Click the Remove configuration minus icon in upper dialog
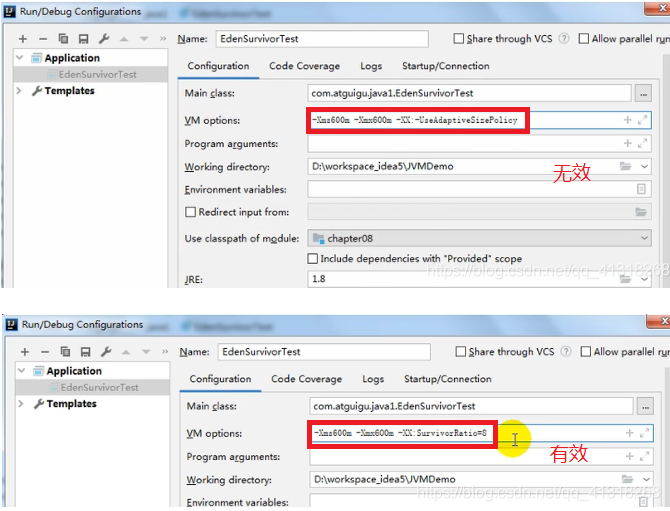The height and width of the screenshot is (511, 670). (x=43, y=39)
